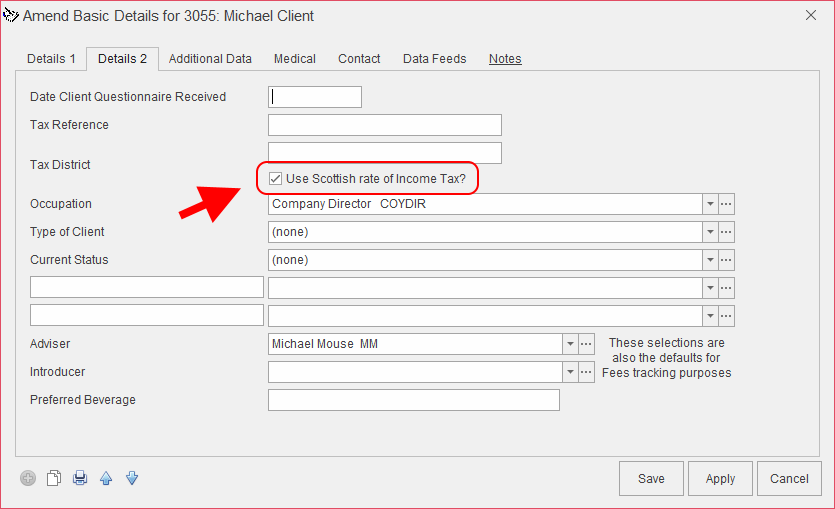Switch to the Details 1 tab
This screenshot has height=509, width=835.
point(51,59)
